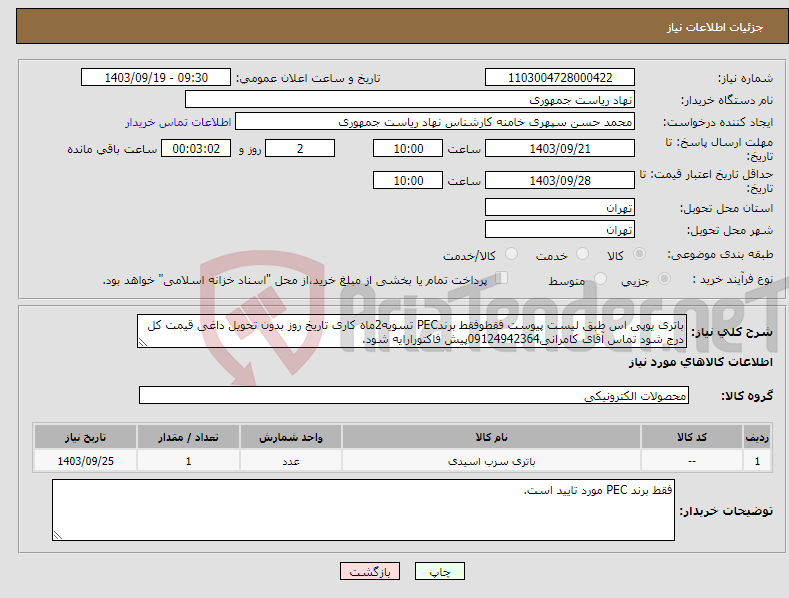
Task: Click the 1403/09/25 date cell
Action: tap(86, 461)
